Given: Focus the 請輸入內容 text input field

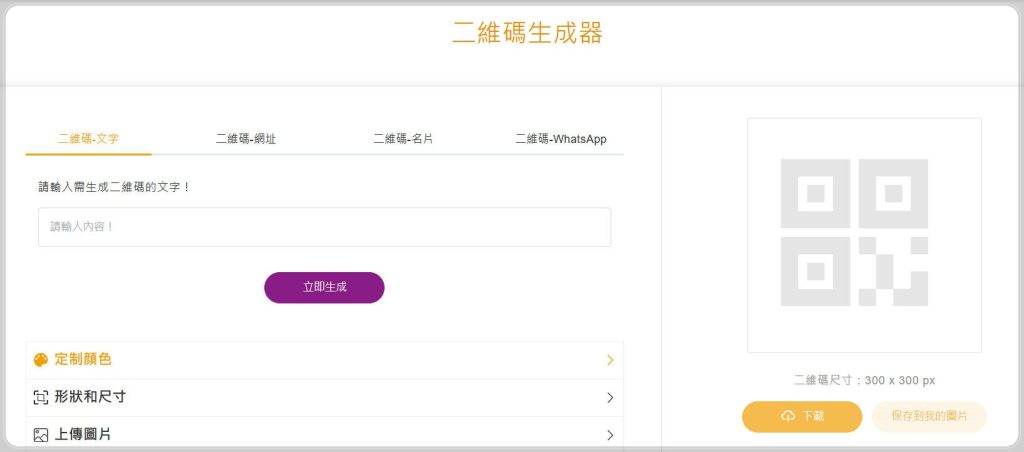Looking at the screenshot, I should [324, 227].
